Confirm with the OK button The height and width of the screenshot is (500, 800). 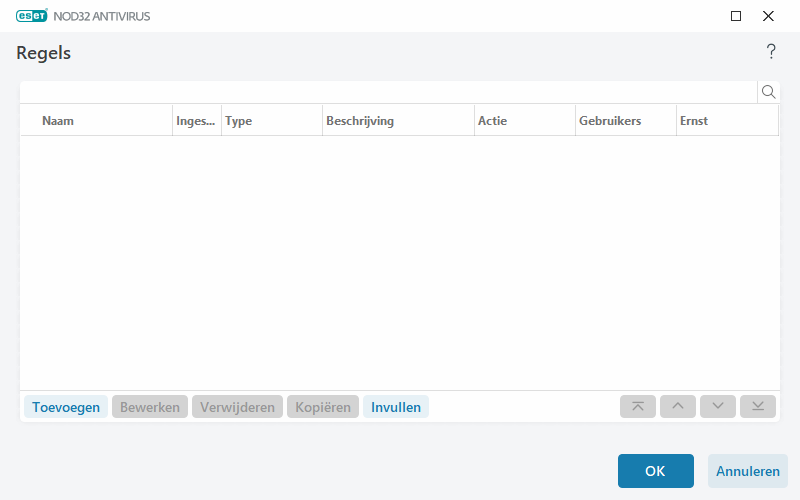pos(655,471)
